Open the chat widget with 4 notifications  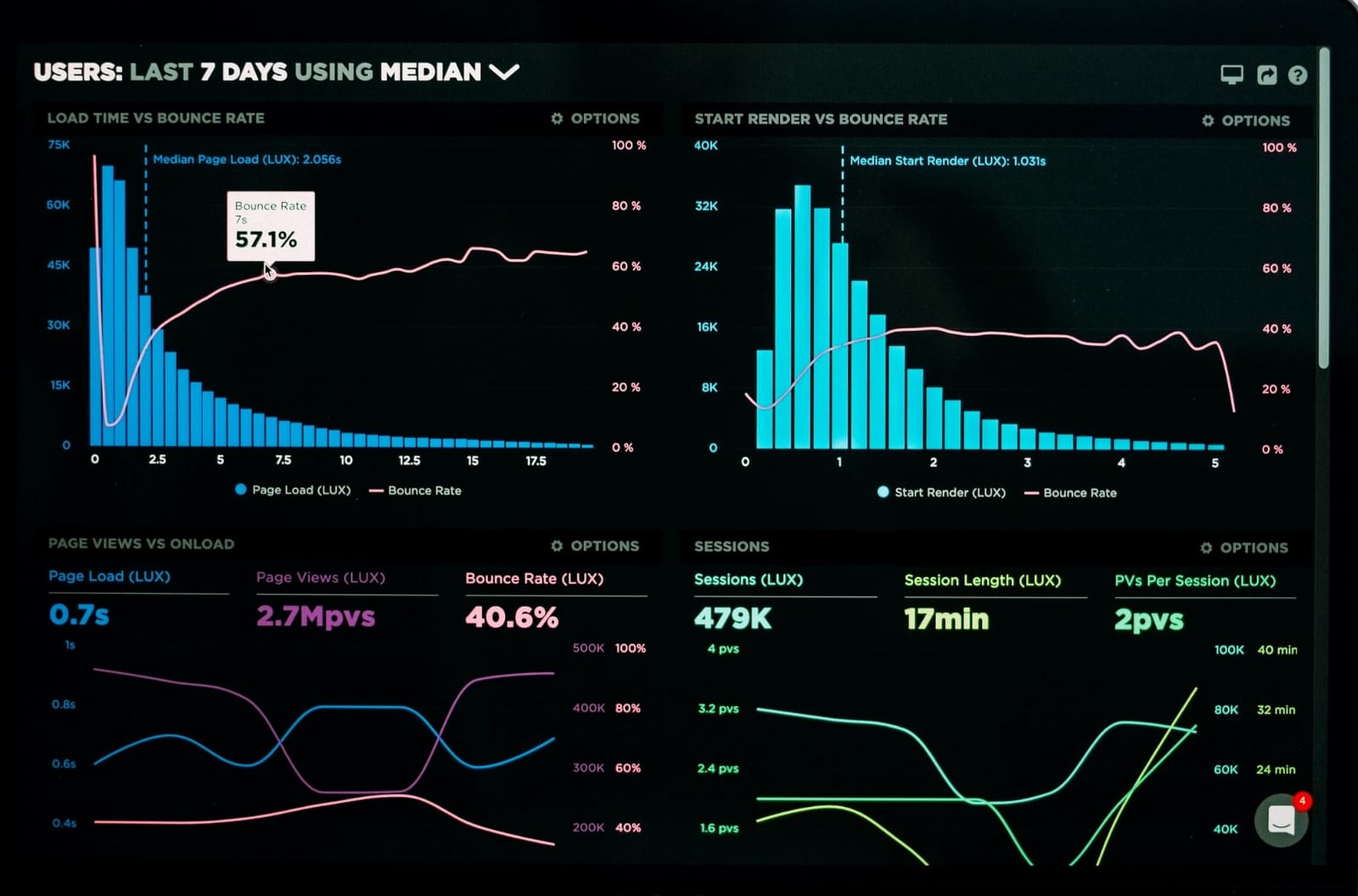[1281, 820]
